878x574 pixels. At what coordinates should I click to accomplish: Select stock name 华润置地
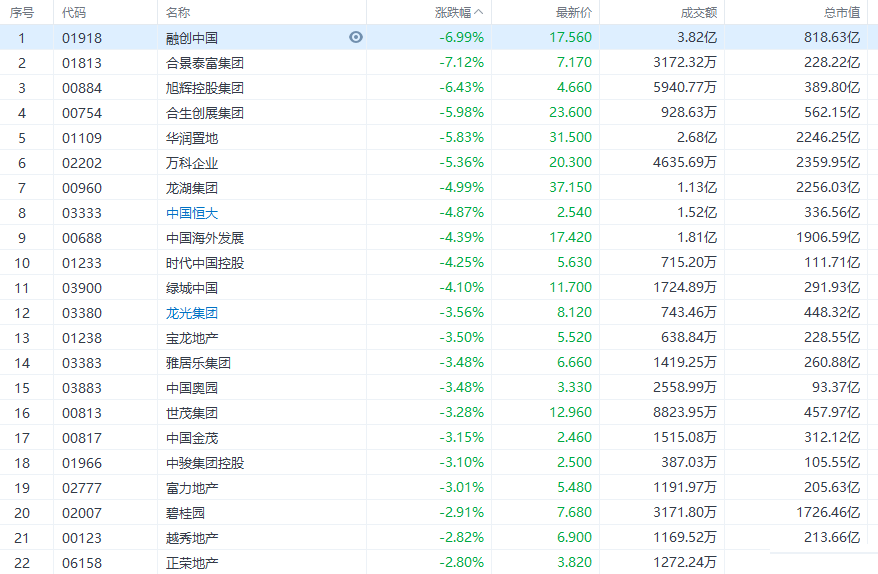click(192, 138)
